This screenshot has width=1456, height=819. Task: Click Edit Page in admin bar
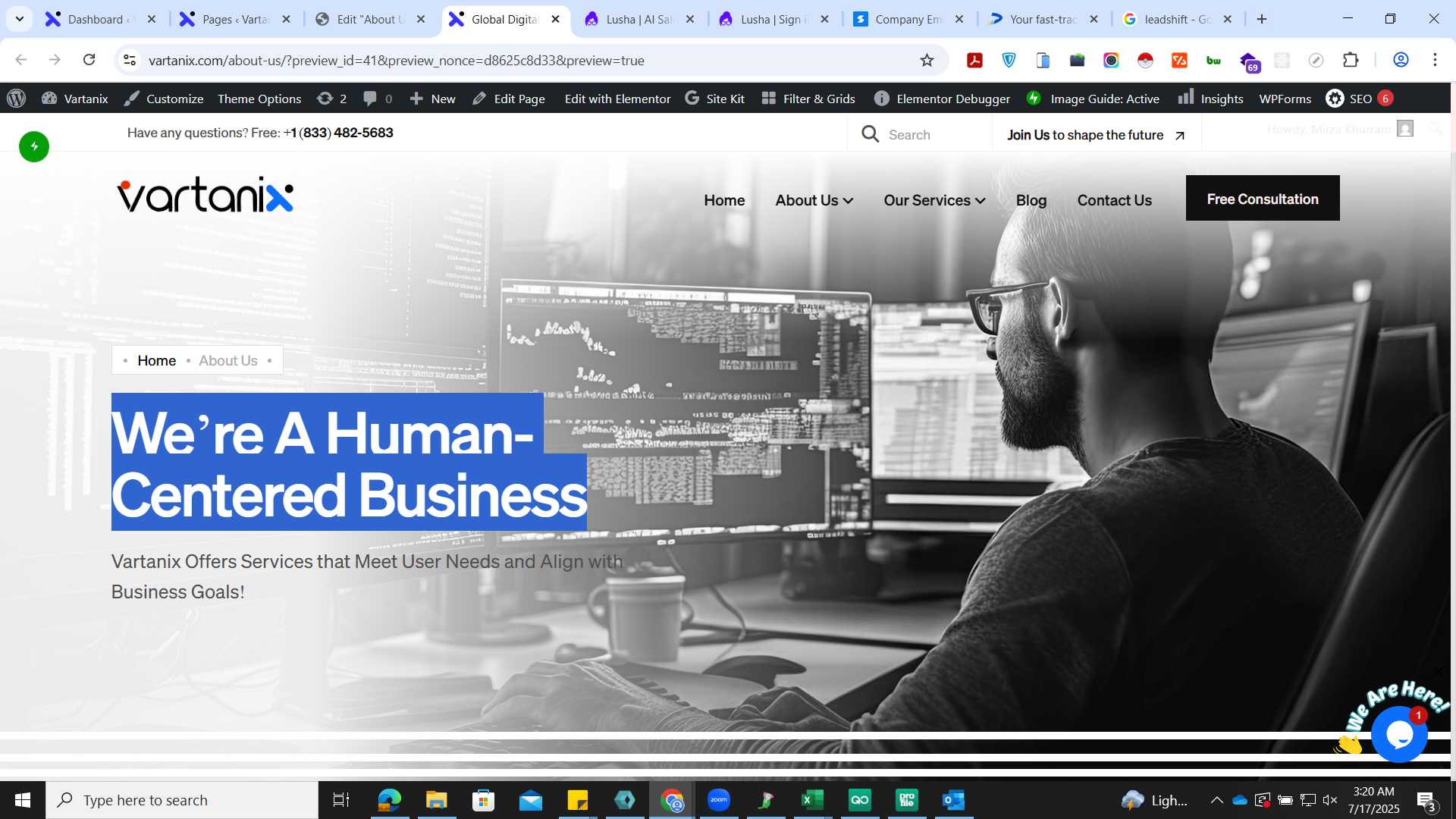click(509, 99)
